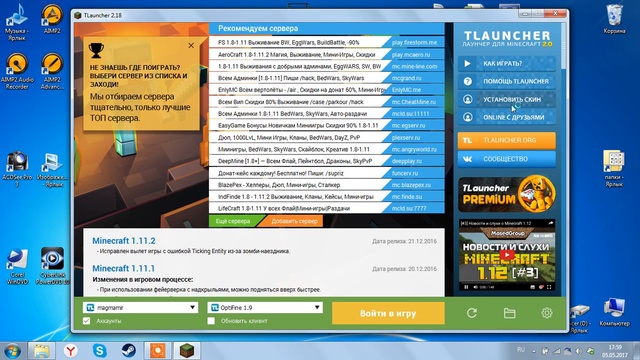The image size is (640, 360).
Task: Click the orange app icon in the taskbar
Action: (158, 351)
